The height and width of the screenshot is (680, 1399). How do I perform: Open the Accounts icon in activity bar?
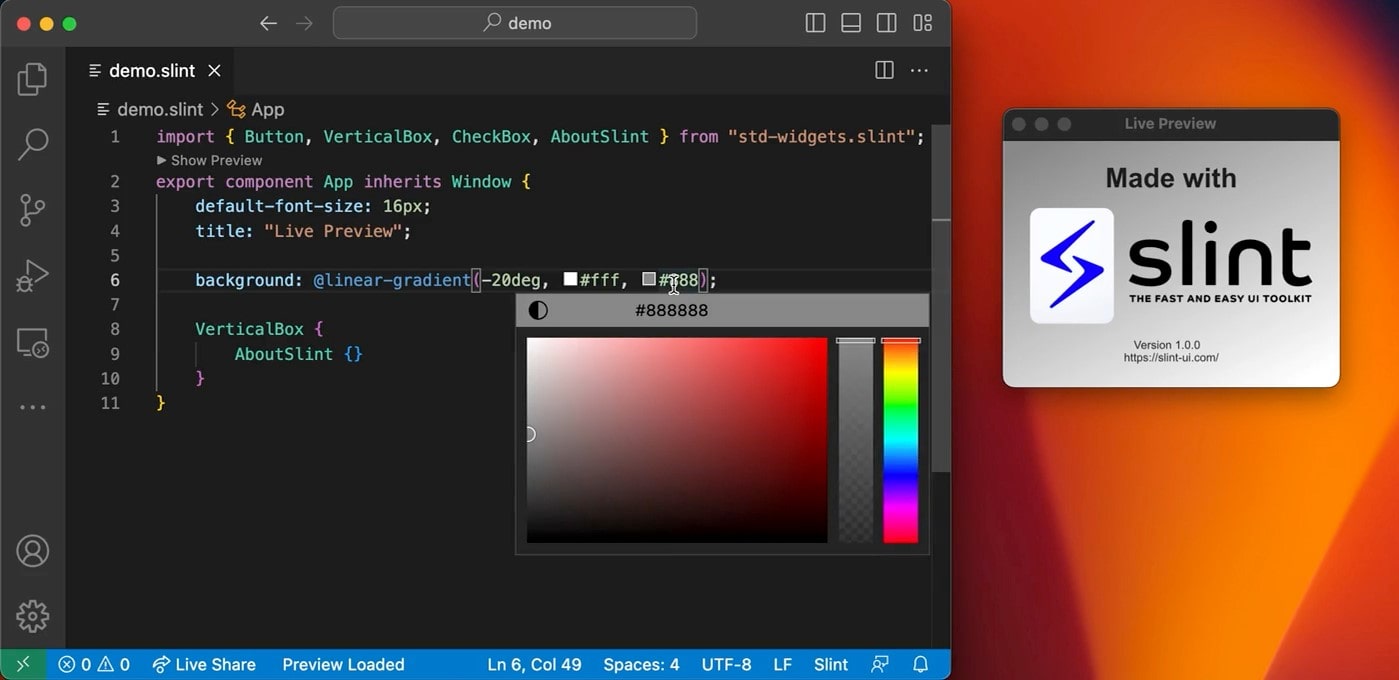coord(33,551)
